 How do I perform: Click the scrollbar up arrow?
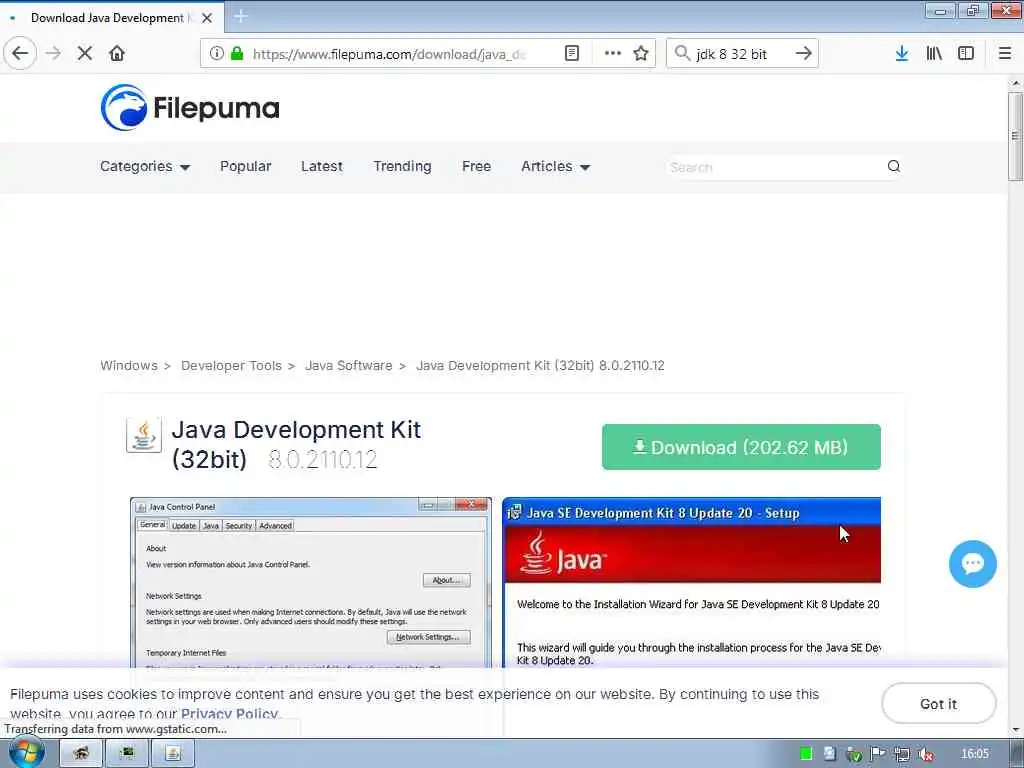click(1016, 84)
